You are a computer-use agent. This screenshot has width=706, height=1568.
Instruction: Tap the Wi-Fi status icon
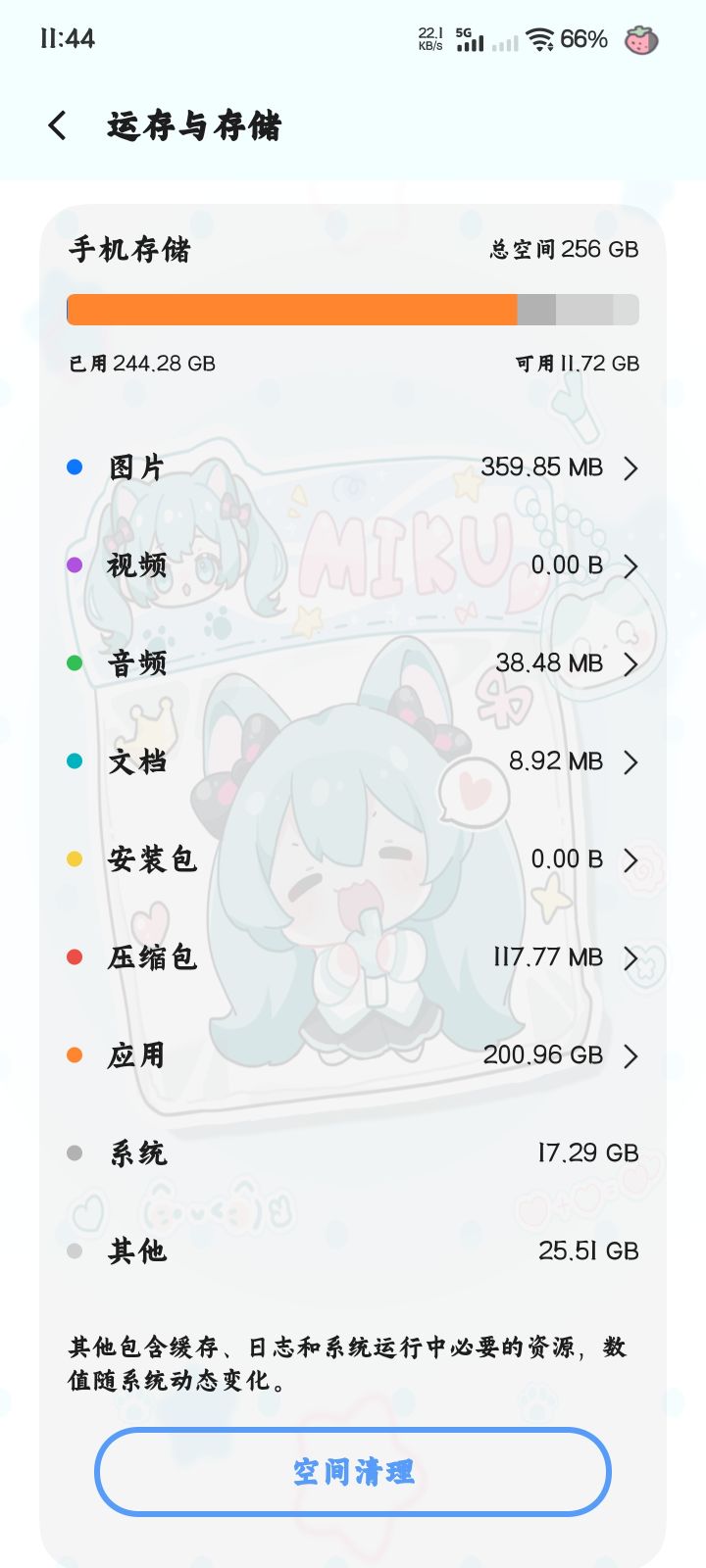(x=539, y=40)
